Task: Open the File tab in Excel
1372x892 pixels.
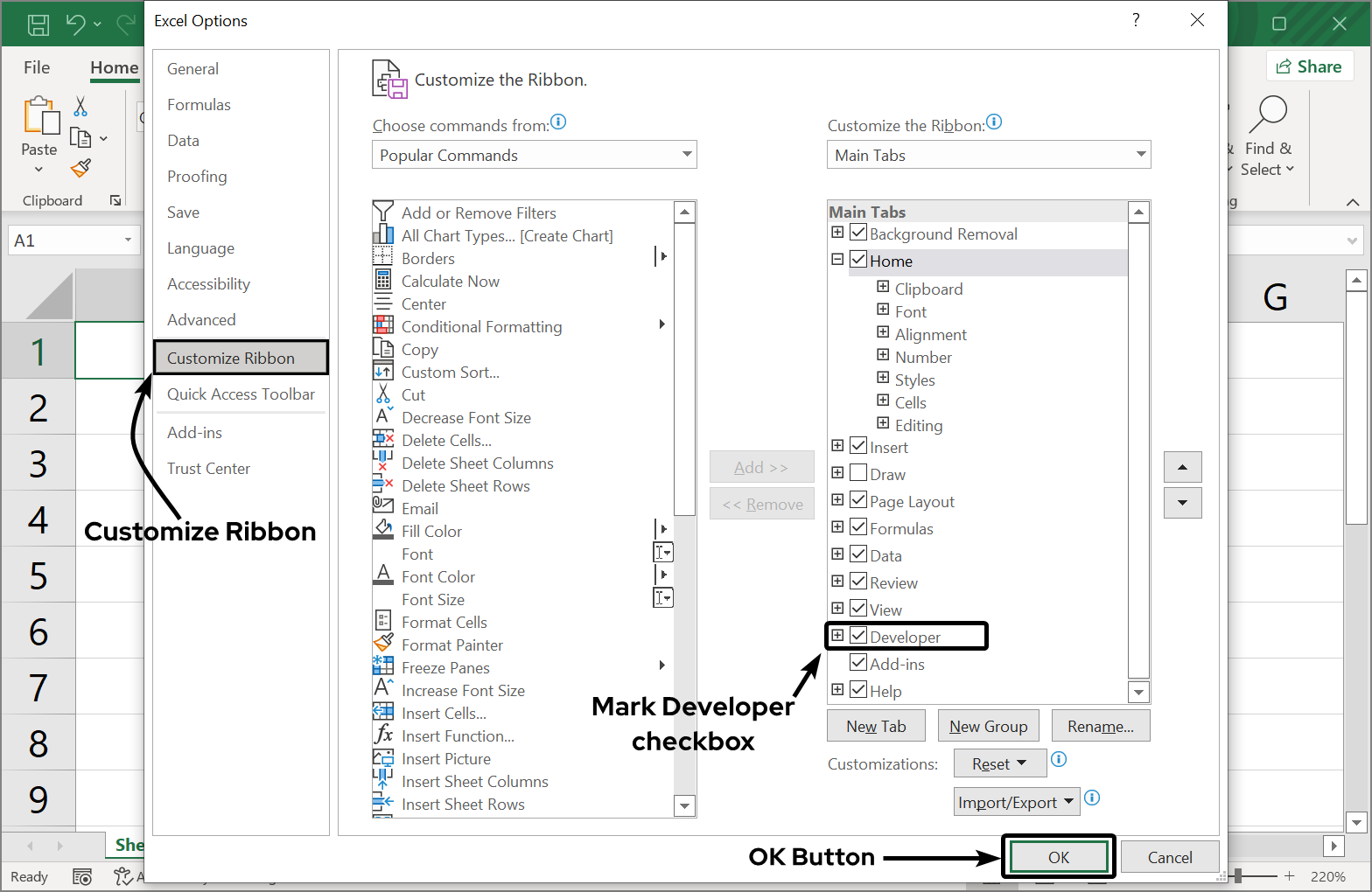Action: [37, 67]
